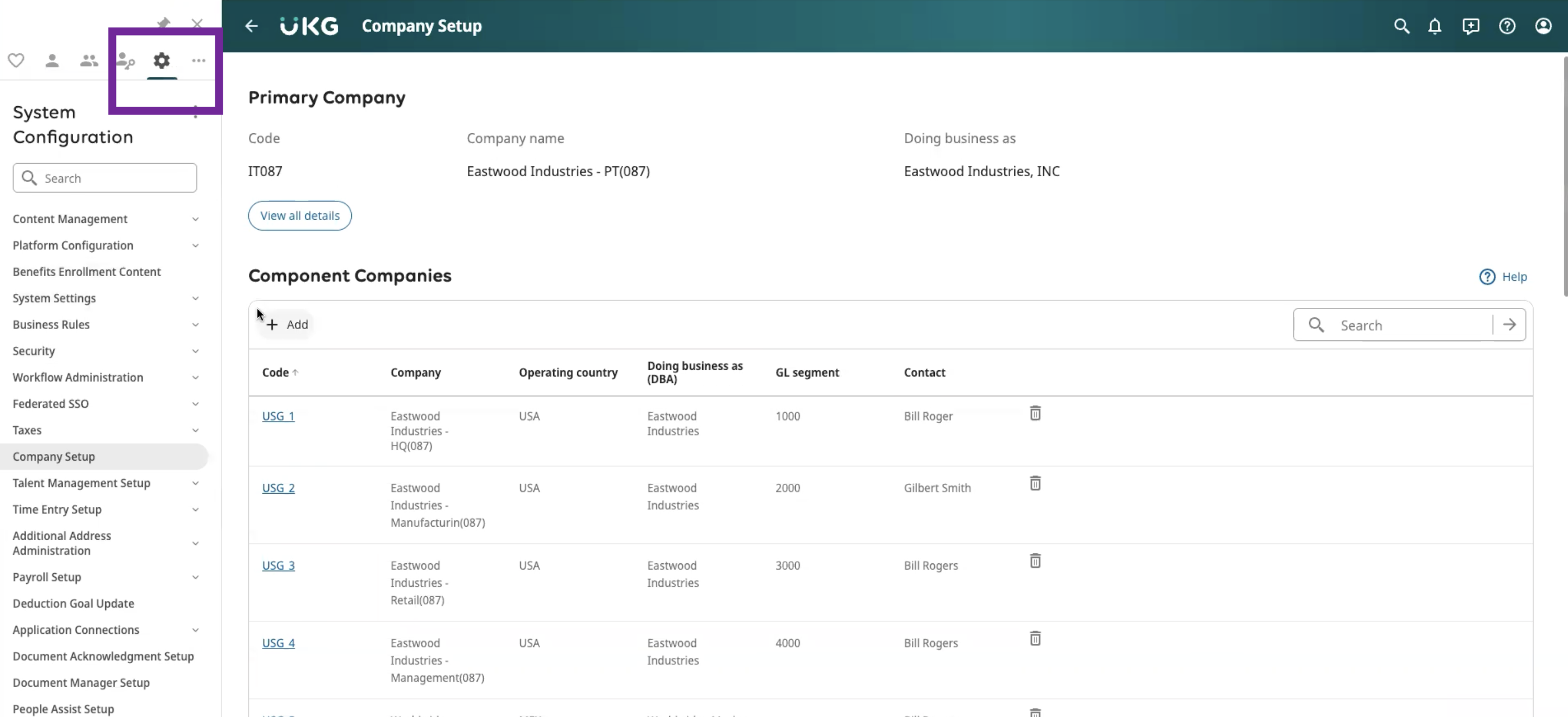Open notifications bell
Image resolution: width=1568 pixels, height=717 pixels.
coord(1435,26)
